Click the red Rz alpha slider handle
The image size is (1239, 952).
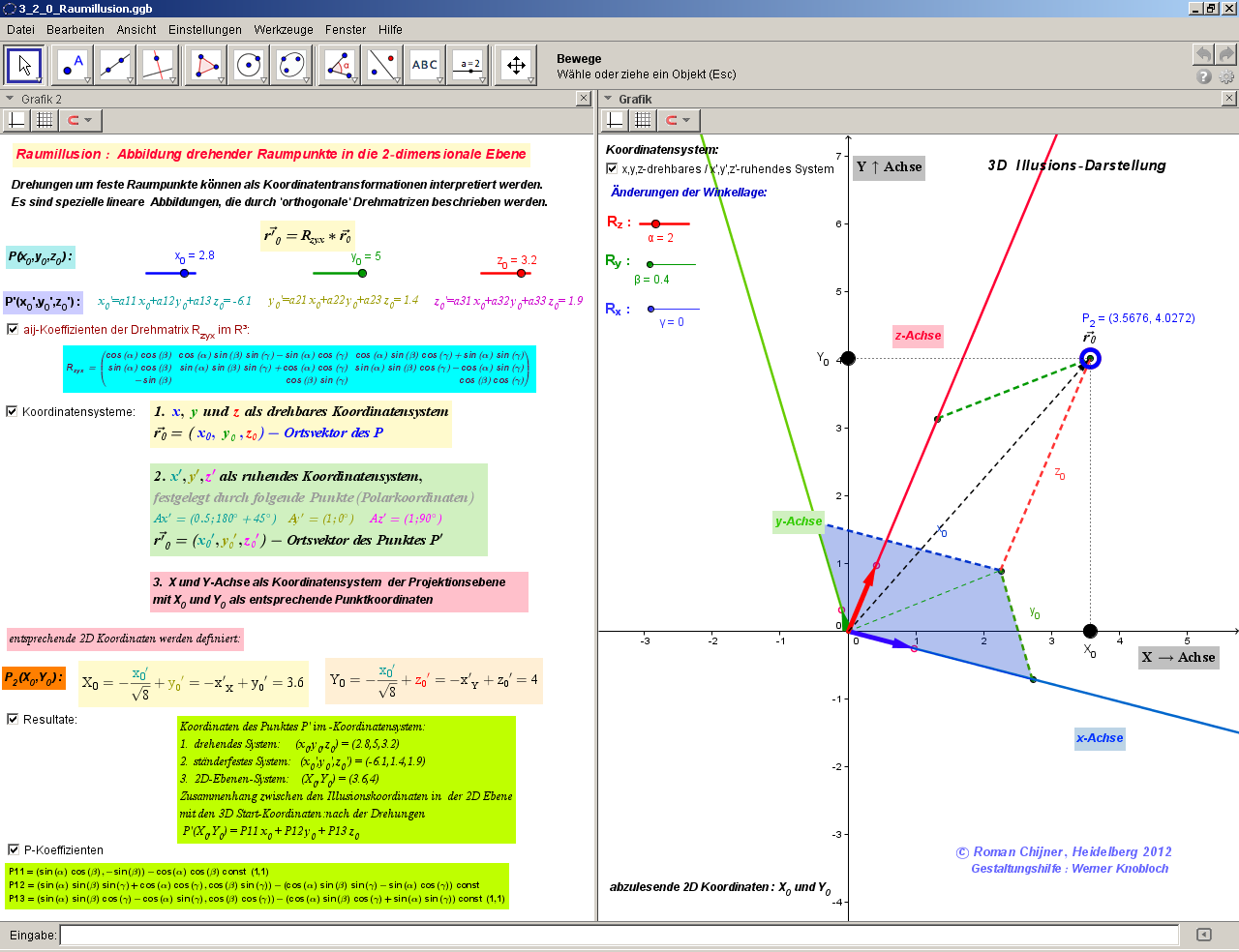[655, 223]
